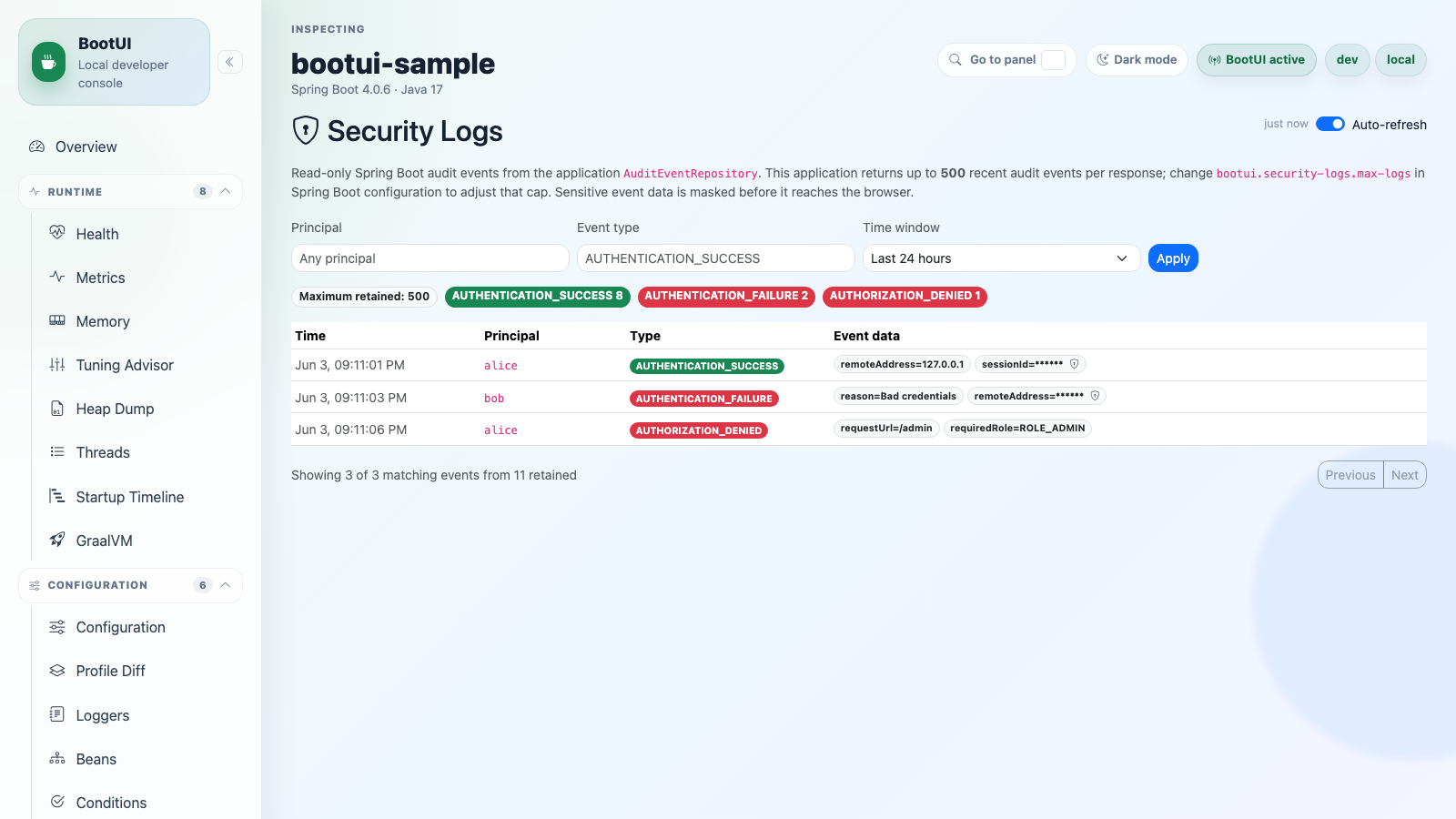The image size is (1456, 819).
Task: Click the Memory chip icon
Action: click(x=57, y=320)
